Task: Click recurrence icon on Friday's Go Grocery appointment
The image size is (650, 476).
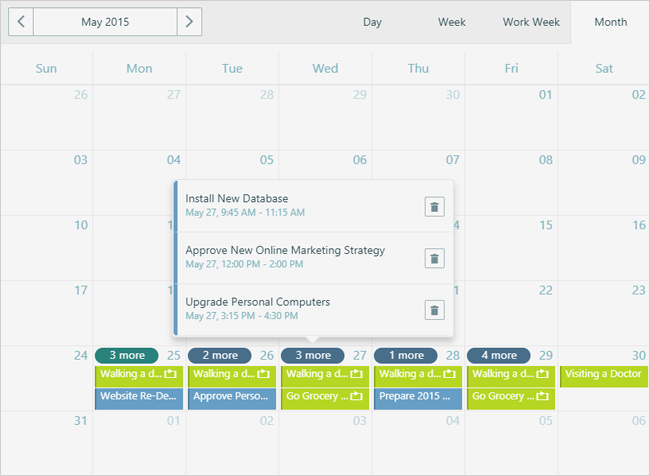Action: (x=543, y=396)
